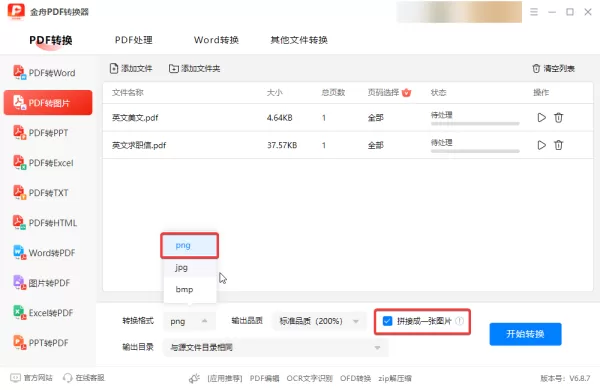Click the 4.64KB size cell

coord(279,117)
